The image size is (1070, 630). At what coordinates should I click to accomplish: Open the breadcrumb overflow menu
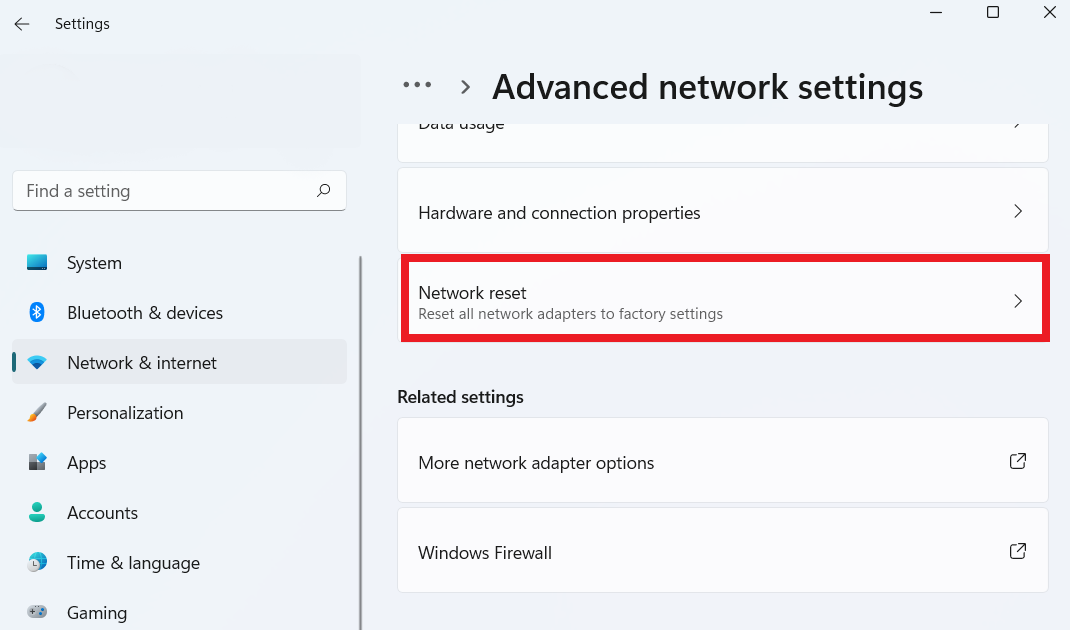pyautogui.click(x=417, y=85)
